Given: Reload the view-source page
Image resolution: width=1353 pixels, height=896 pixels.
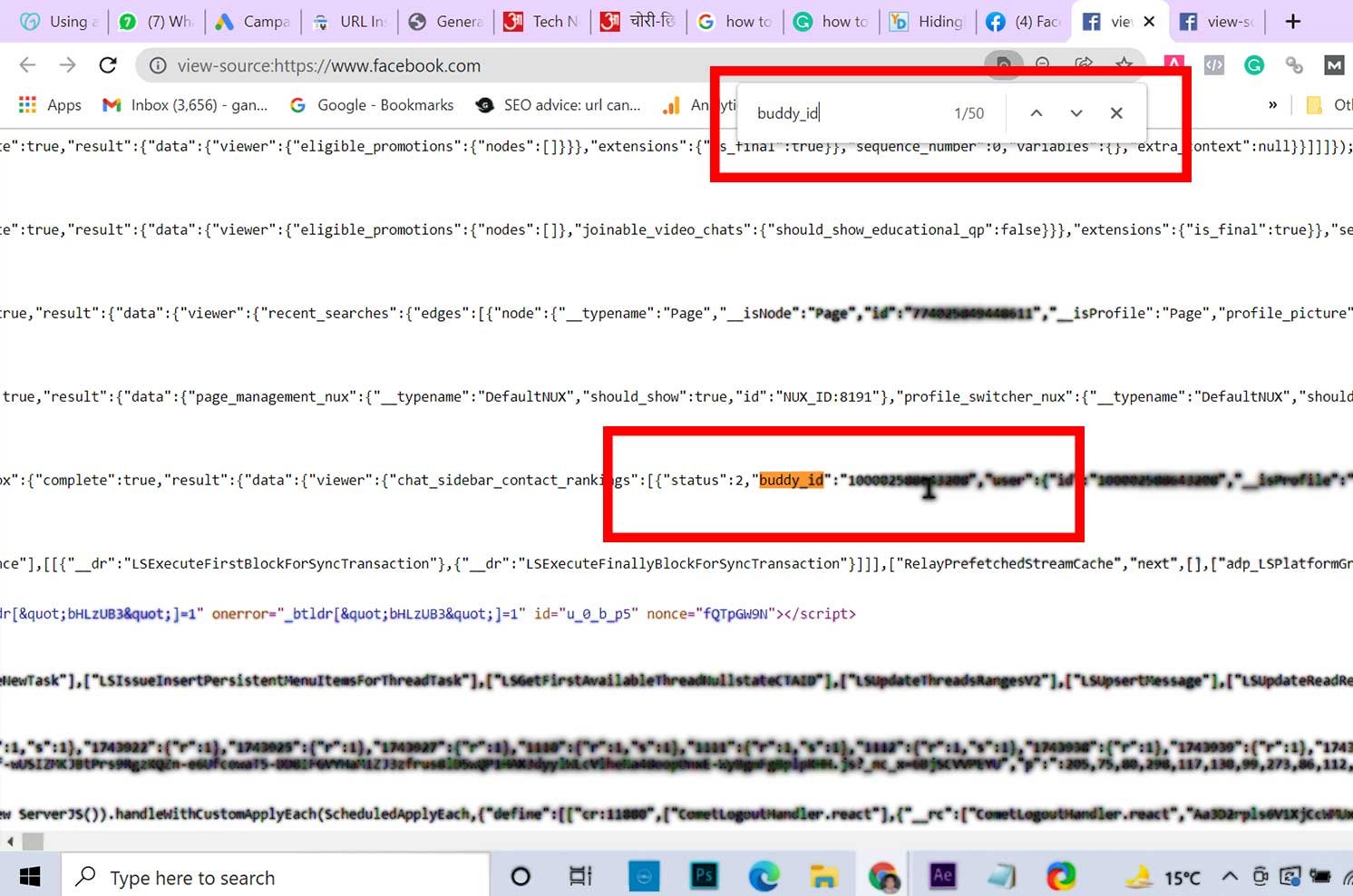Looking at the screenshot, I should click(108, 65).
